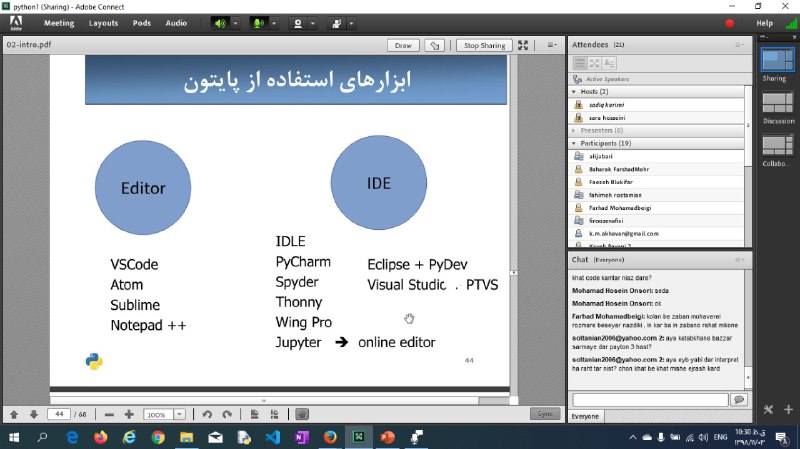Open the webcam options dropdown arrow
800x449 pixels.
pos(313,23)
